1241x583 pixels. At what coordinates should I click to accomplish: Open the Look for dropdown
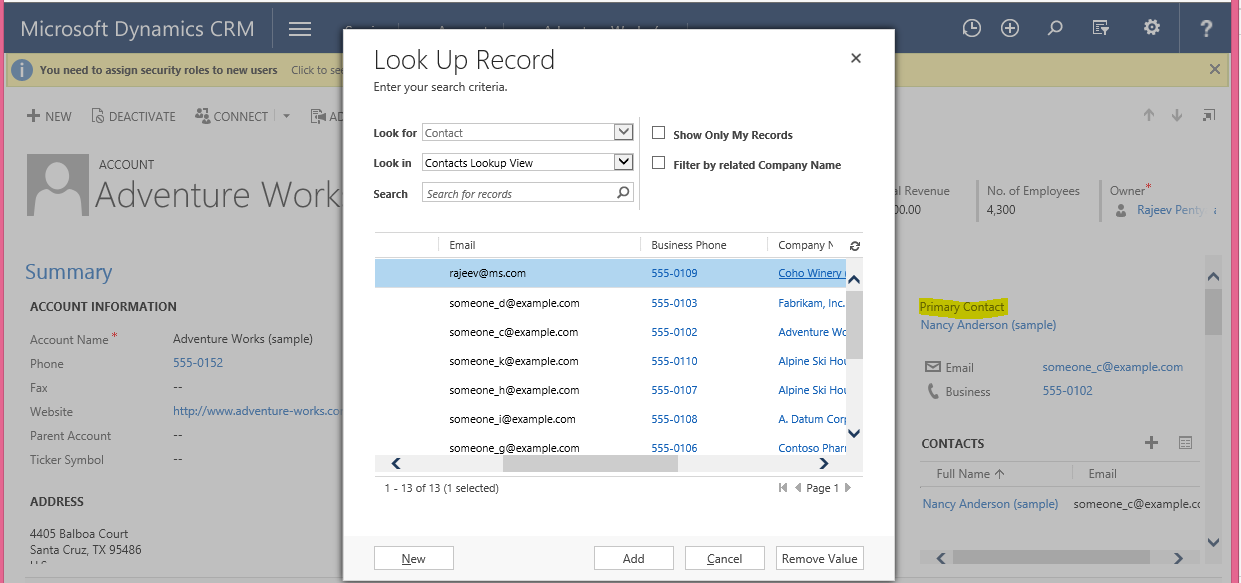point(623,132)
